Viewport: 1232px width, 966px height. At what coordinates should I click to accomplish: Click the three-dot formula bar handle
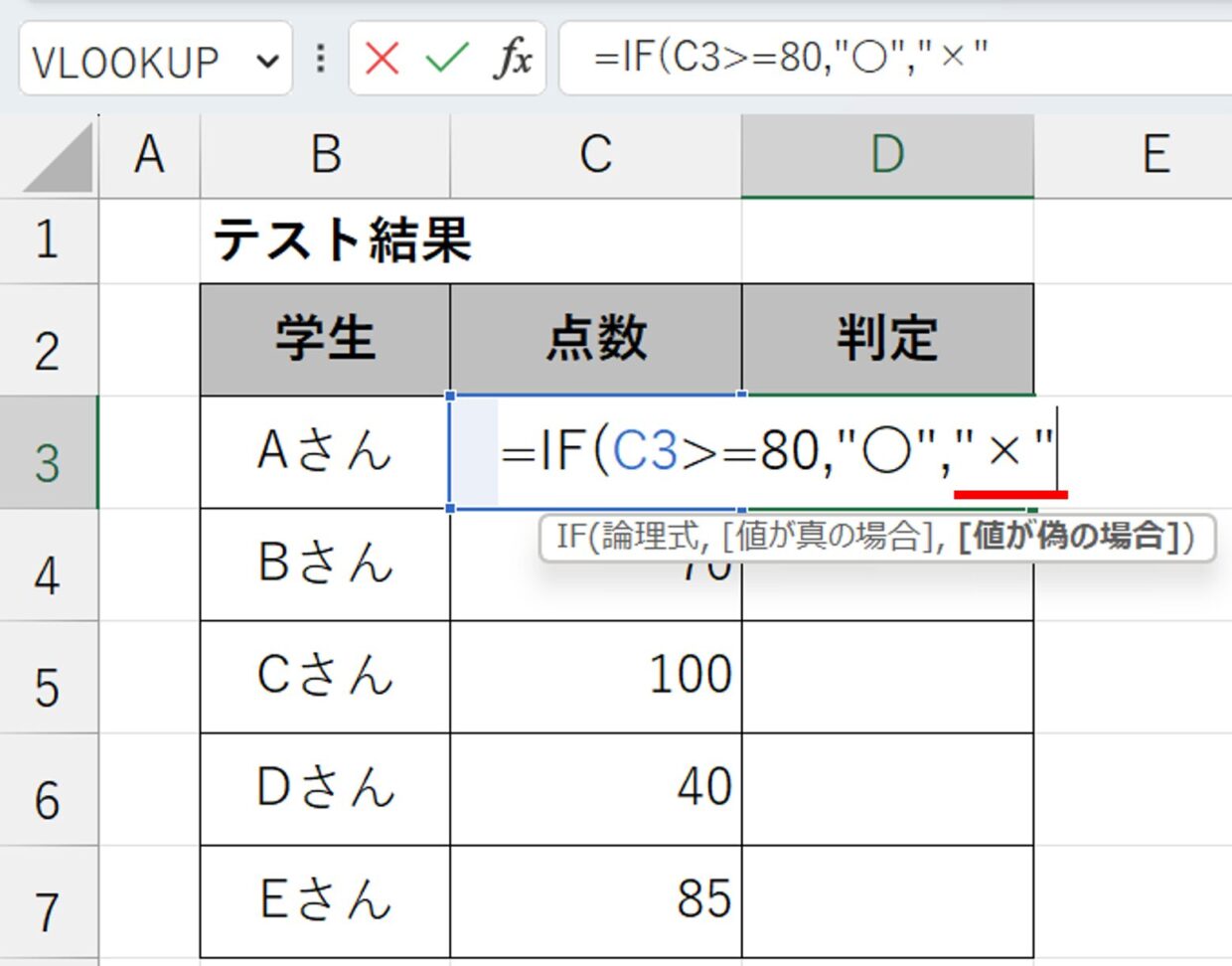pos(320,59)
